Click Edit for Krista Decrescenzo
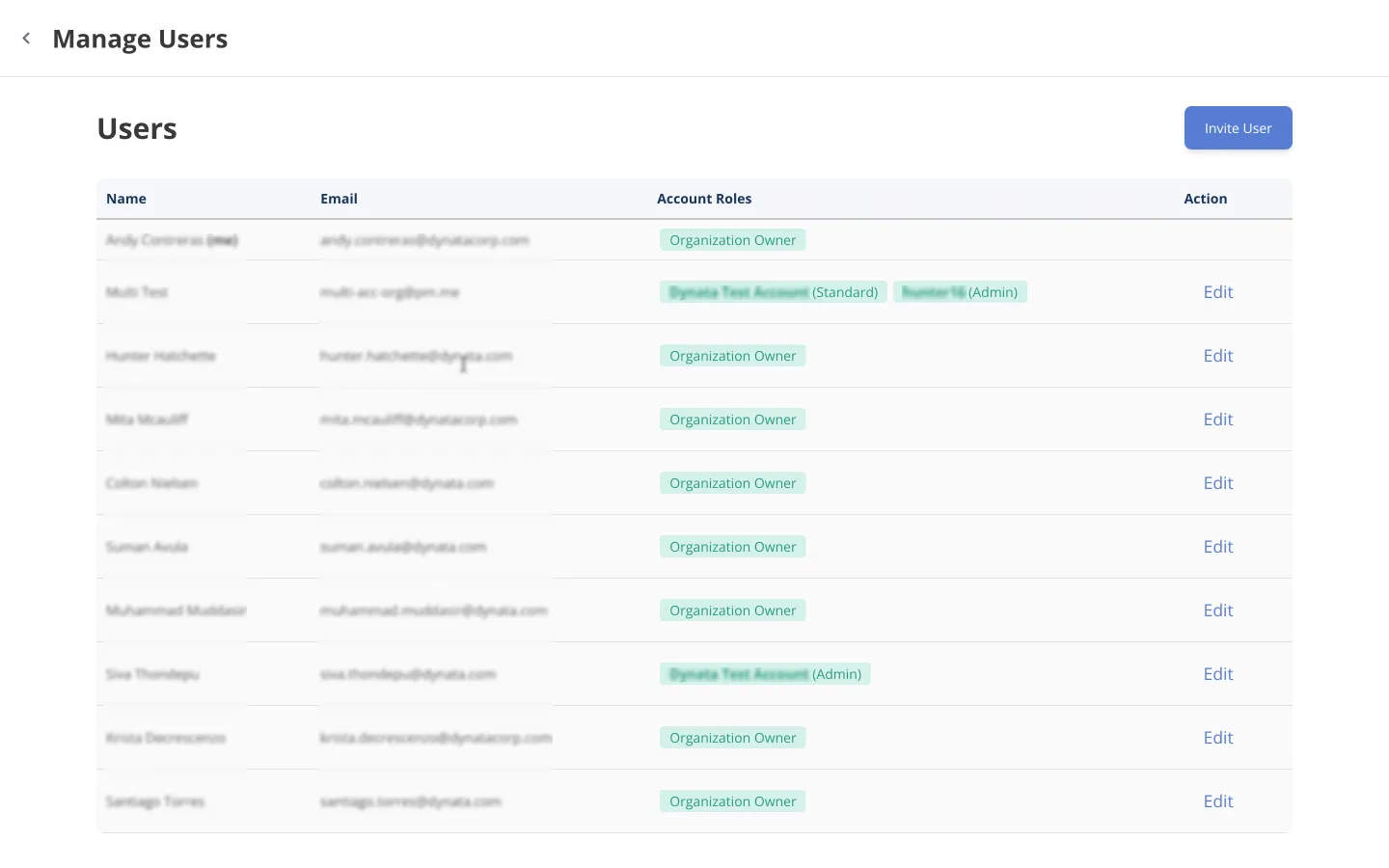Screen dimensions: 1389x868 [1217, 738]
